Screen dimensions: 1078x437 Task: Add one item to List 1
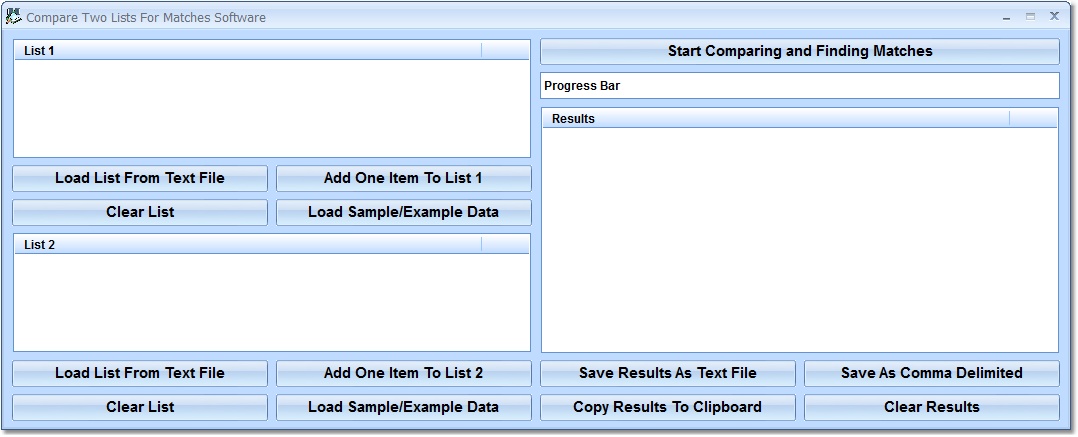(403, 178)
